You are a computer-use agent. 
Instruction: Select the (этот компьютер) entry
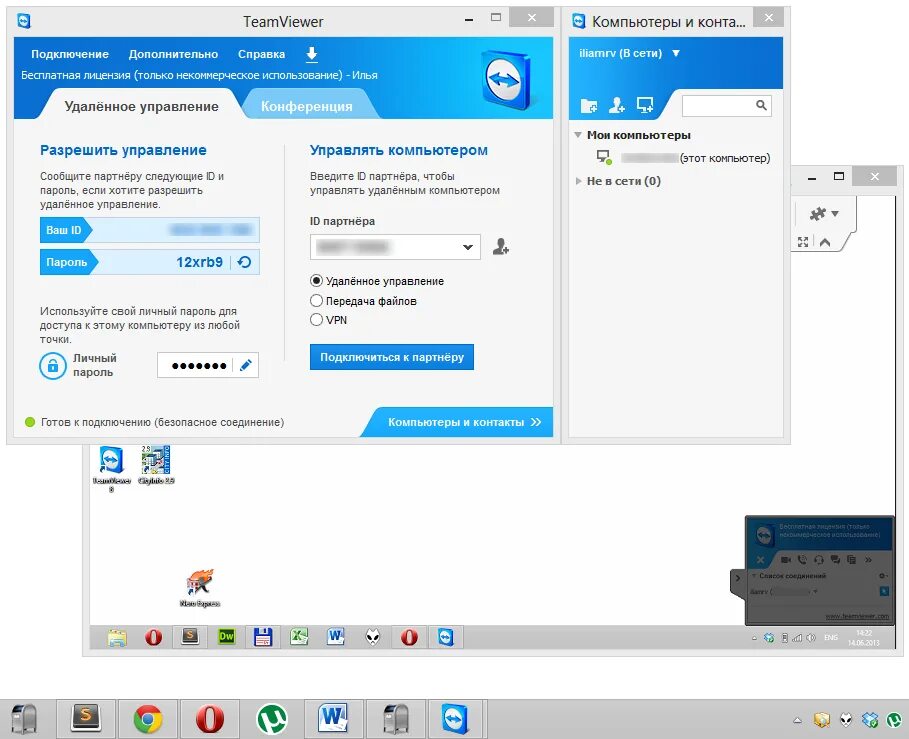(x=683, y=158)
